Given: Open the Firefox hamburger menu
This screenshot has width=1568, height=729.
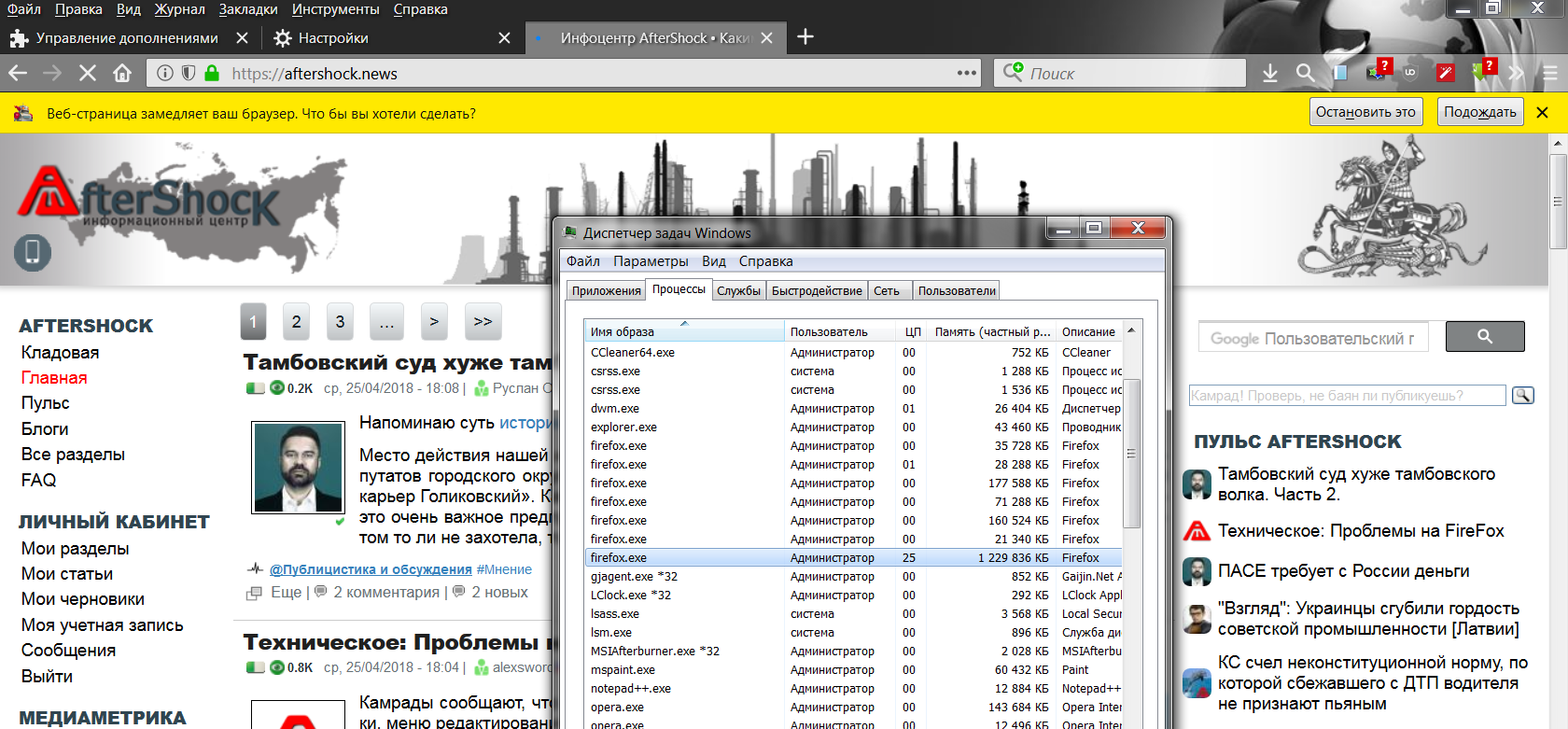Looking at the screenshot, I should pos(1549,73).
